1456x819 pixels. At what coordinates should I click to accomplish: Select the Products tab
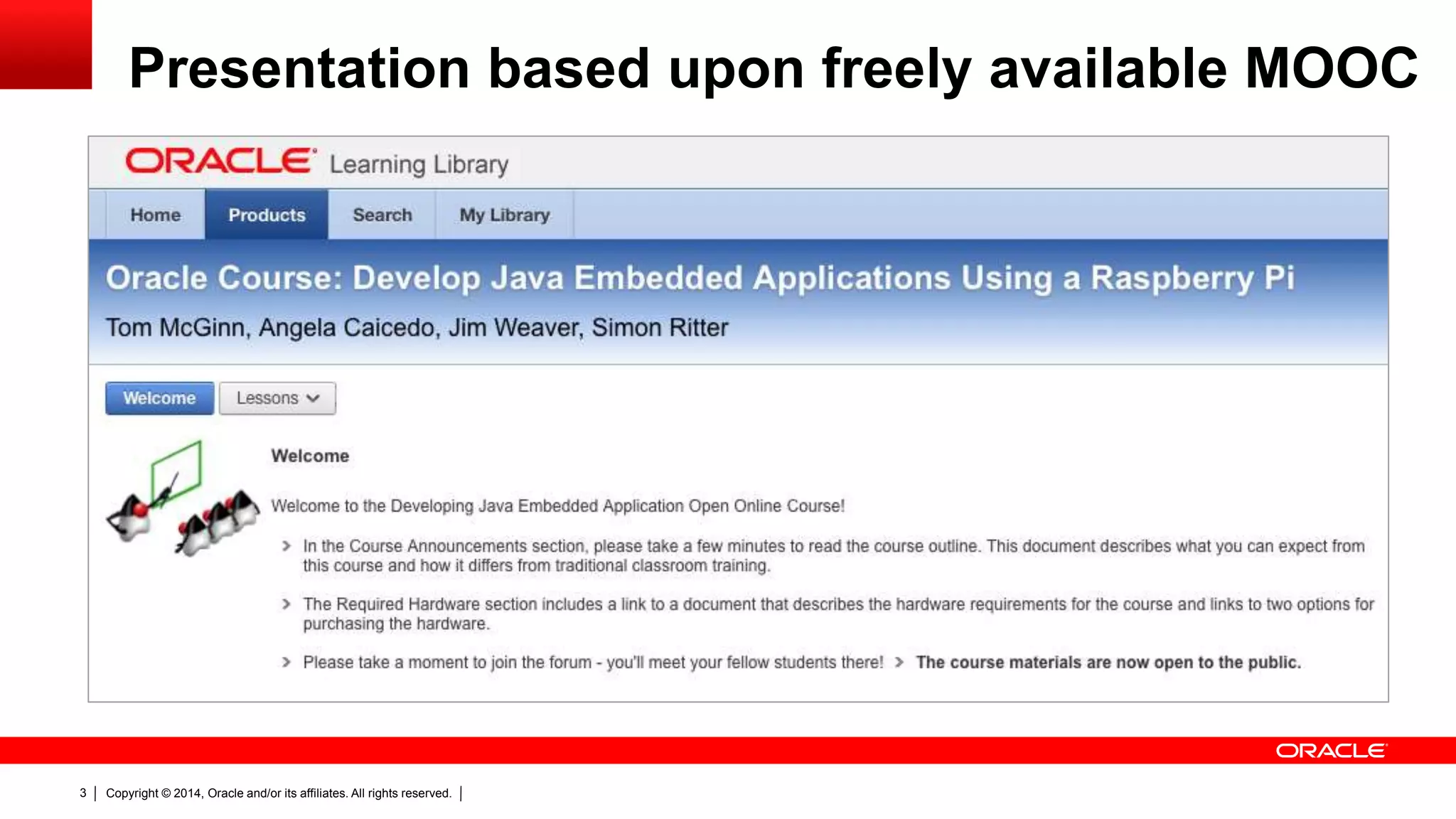267,215
